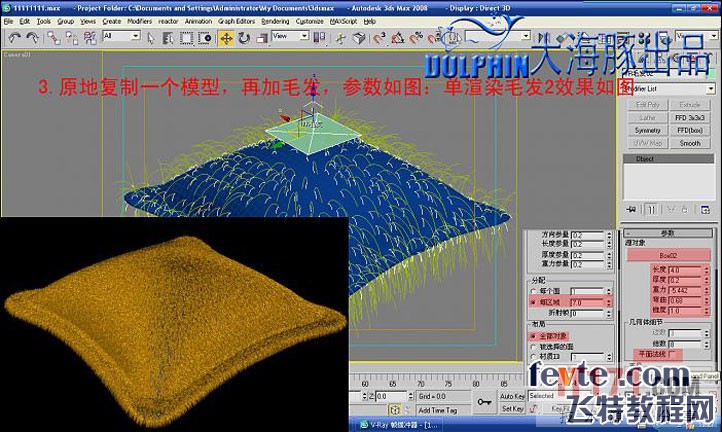Image resolution: width=722 pixels, height=432 pixels.
Task: Click Rectangular Selection Region icon
Action: [x=186, y=38]
